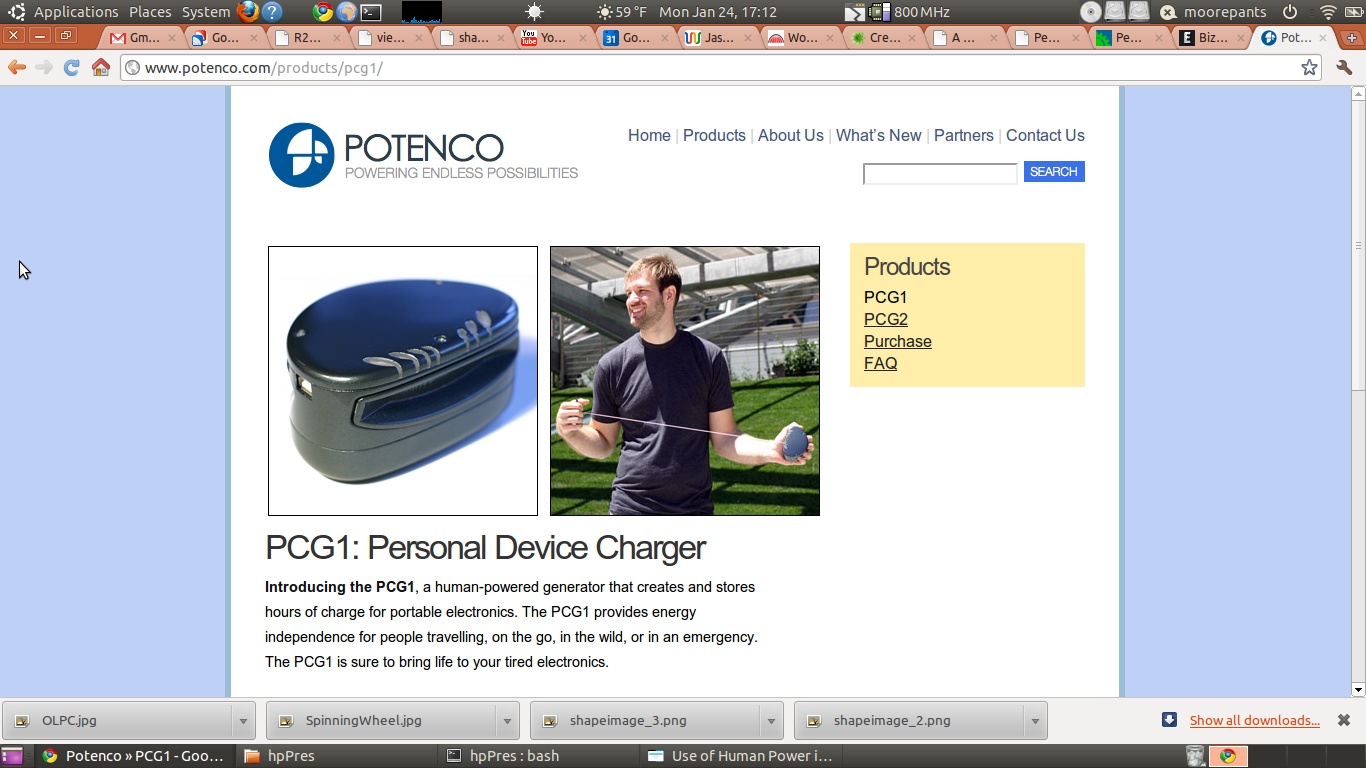Click the system monitor graph applet
Viewport: 1366px width, 768px height.
[421, 12]
